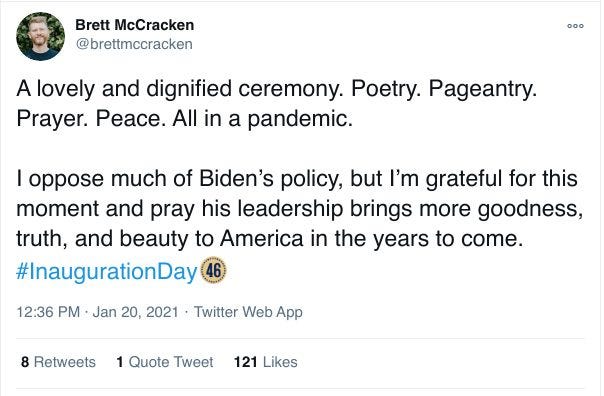Click the line starting 'truth, and beauty to America'

tap(270, 239)
